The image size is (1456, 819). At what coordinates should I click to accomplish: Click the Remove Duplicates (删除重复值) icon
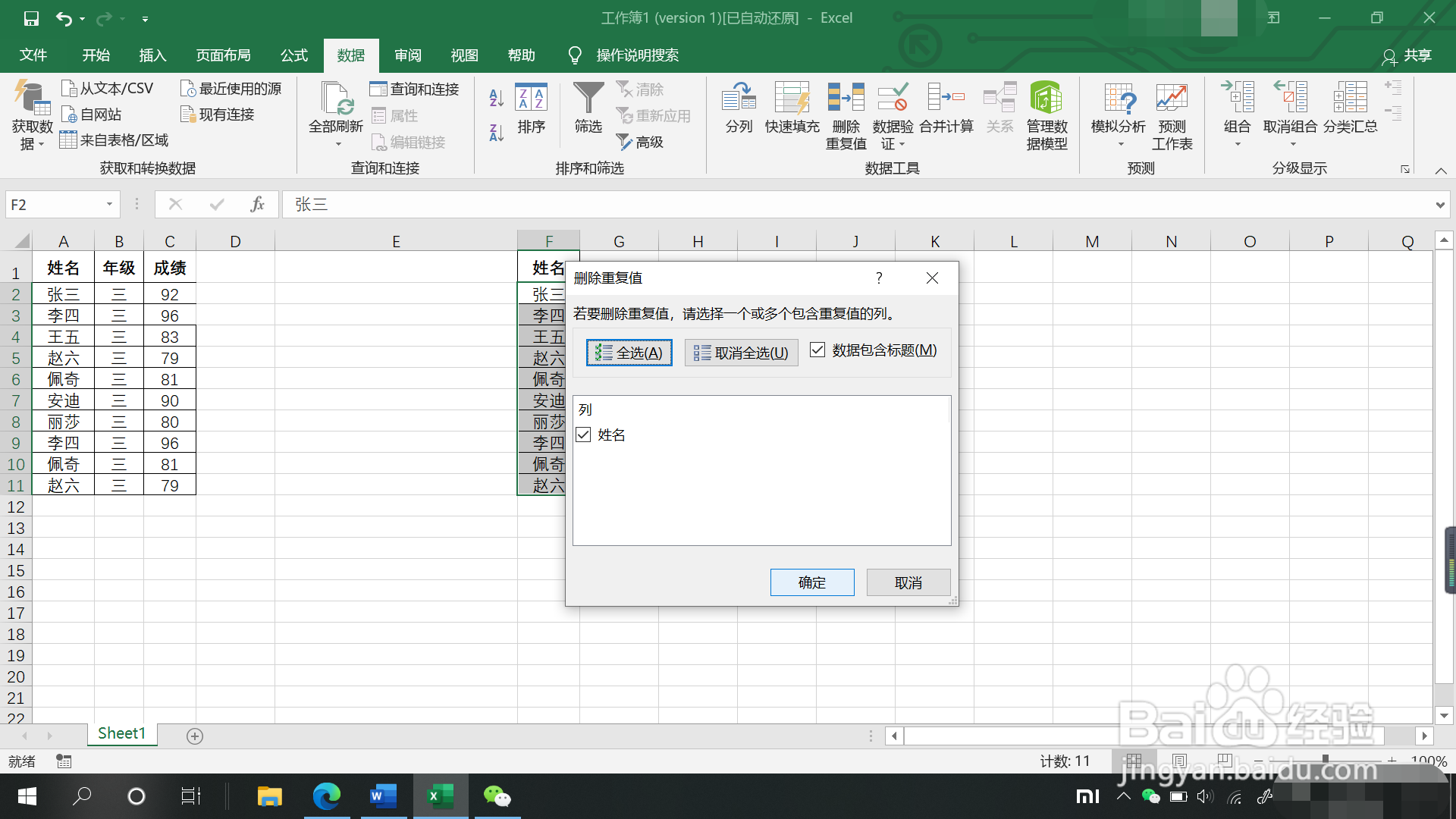click(x=846, y=99)
